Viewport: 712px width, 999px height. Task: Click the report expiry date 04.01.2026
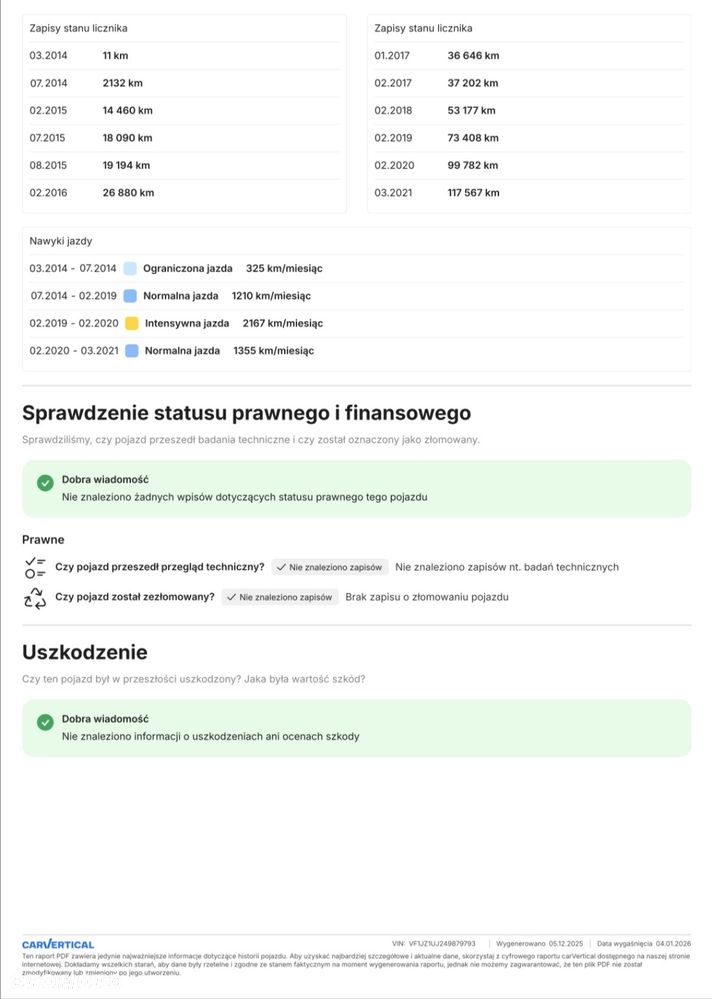[673, 943]
